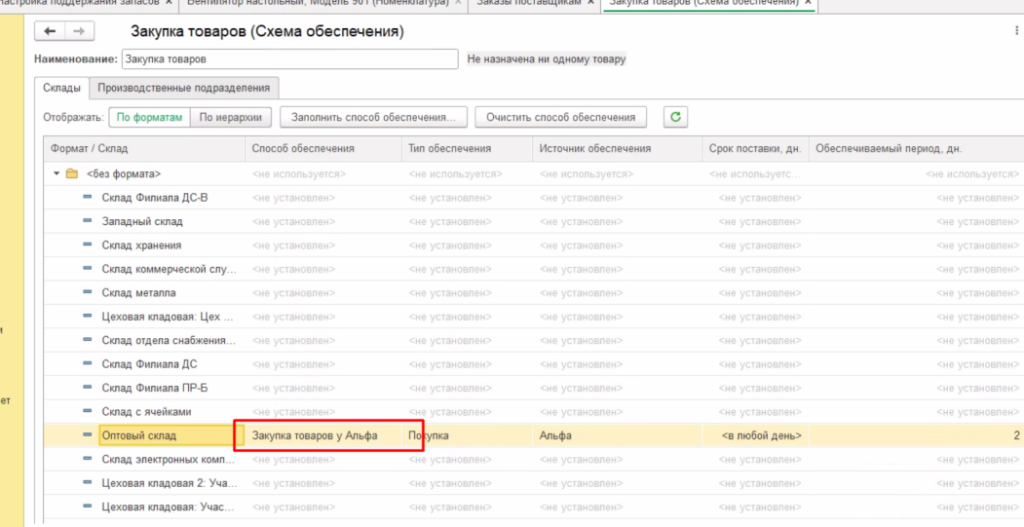Click the Закупка товаров у Альфа cell
Viewport: 1024px width, 527px height.
point(315,436)
